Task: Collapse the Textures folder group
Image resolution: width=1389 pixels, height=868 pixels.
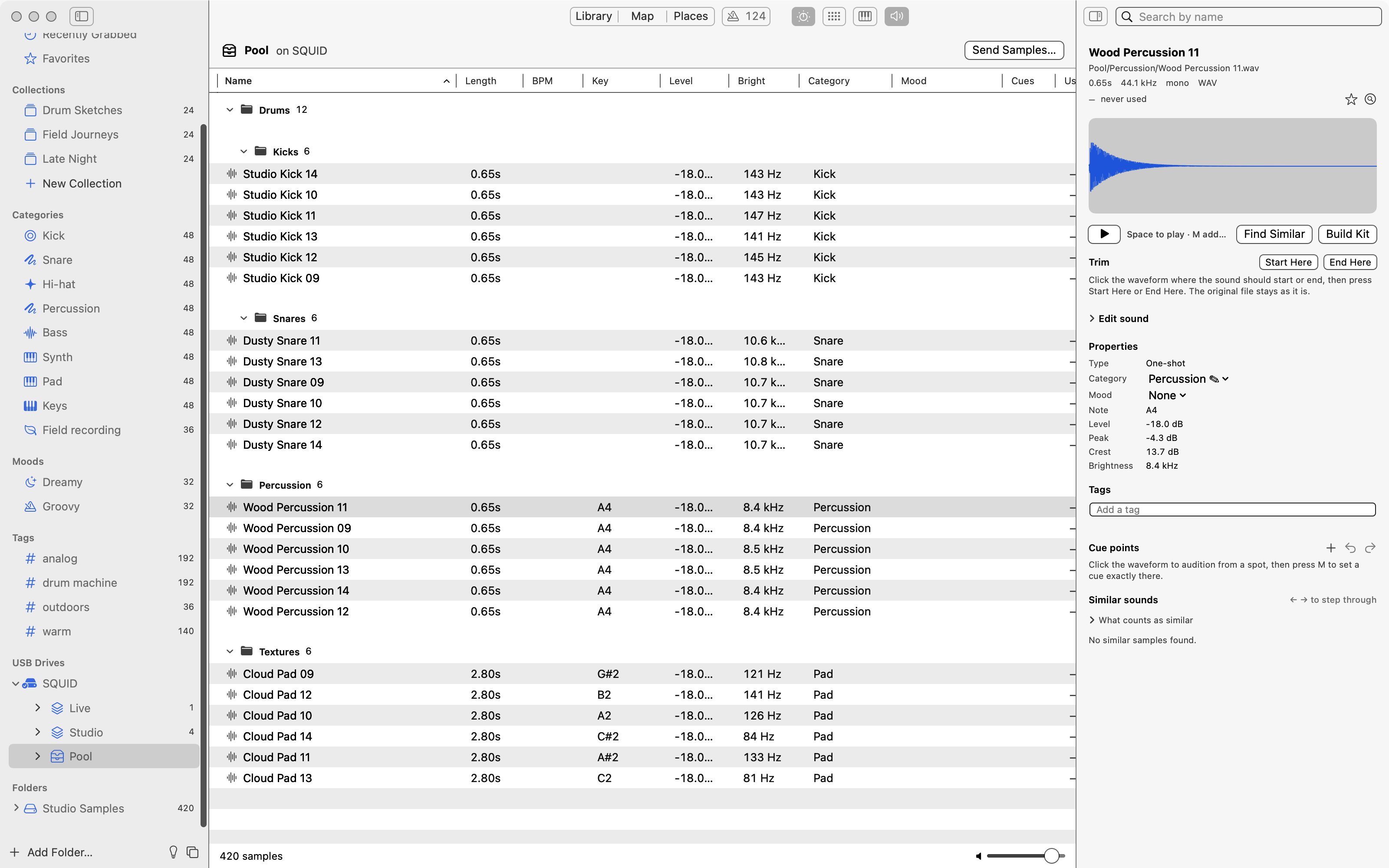Action: pos(230,651)
